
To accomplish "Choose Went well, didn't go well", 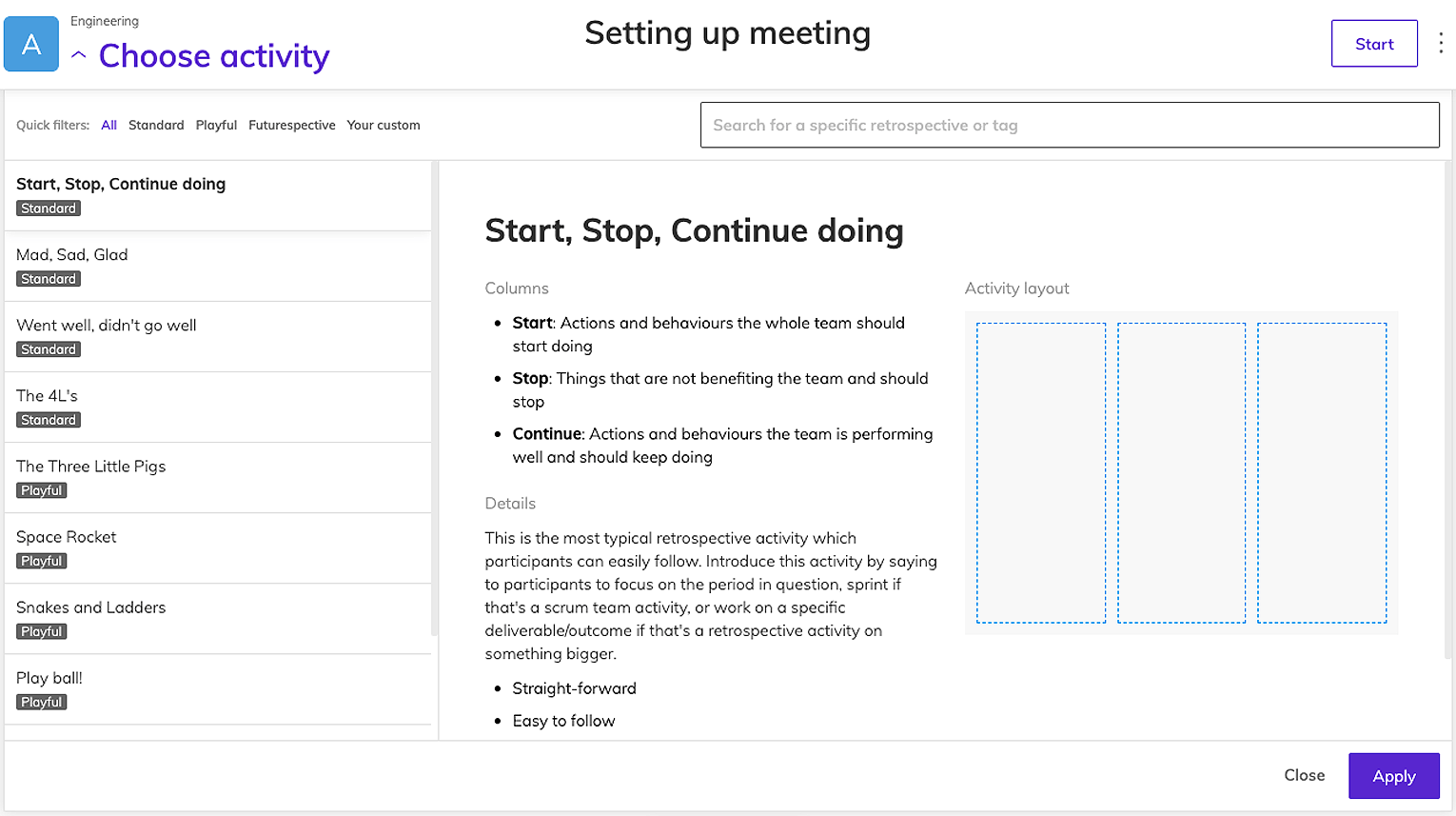I will [218, 336].
